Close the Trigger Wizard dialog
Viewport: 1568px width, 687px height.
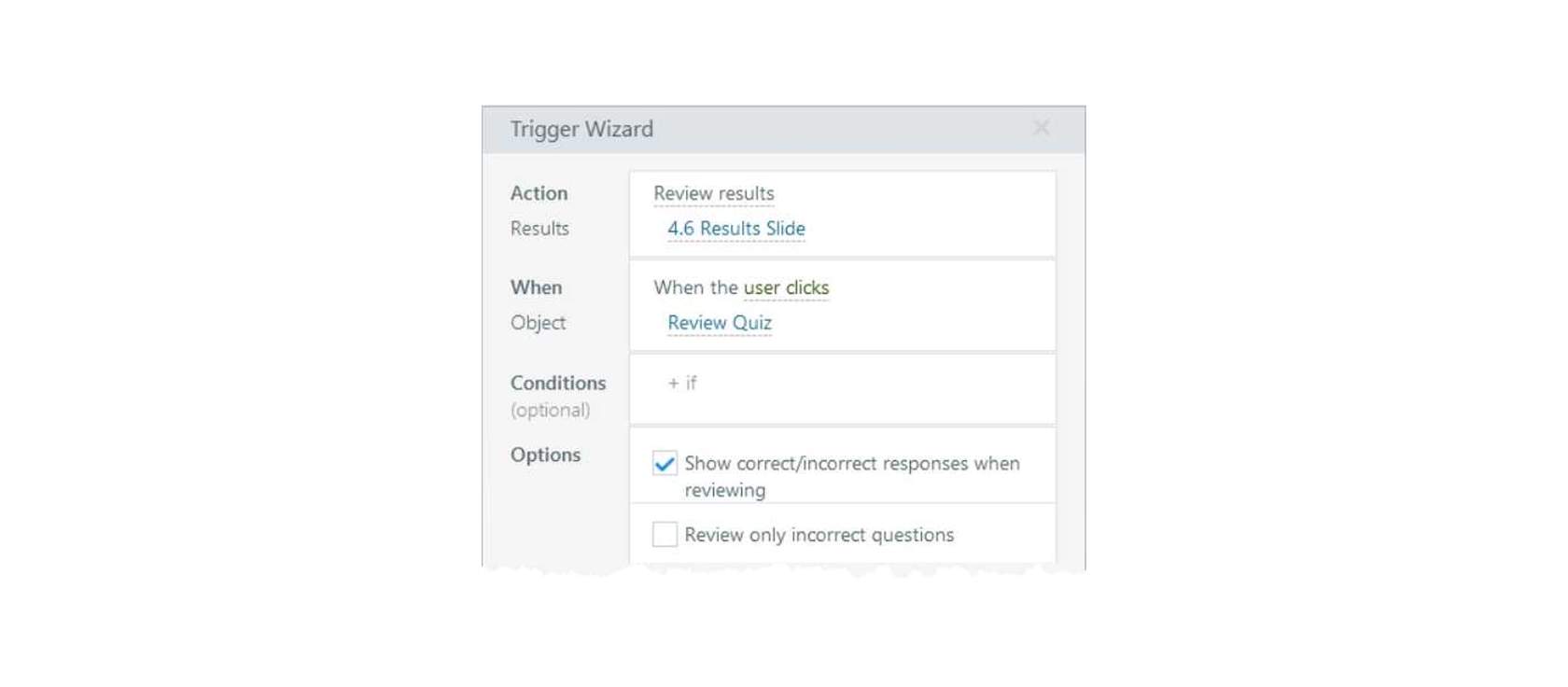click(x=1042, y=128)
